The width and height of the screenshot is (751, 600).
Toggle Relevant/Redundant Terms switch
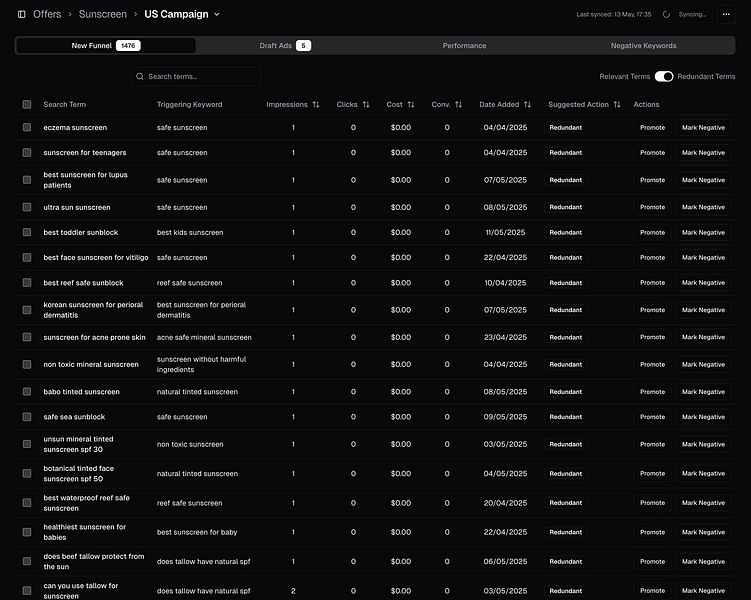(x=664, y=77)
